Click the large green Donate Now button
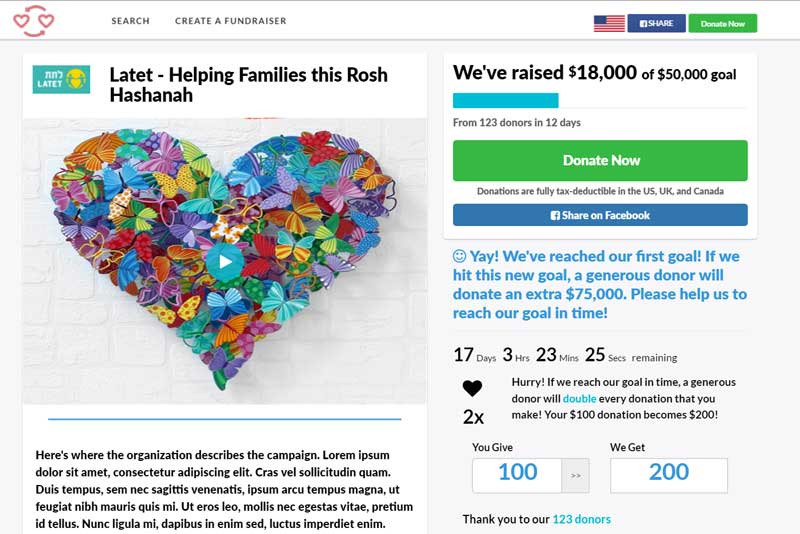 click(x=600, y=160)
